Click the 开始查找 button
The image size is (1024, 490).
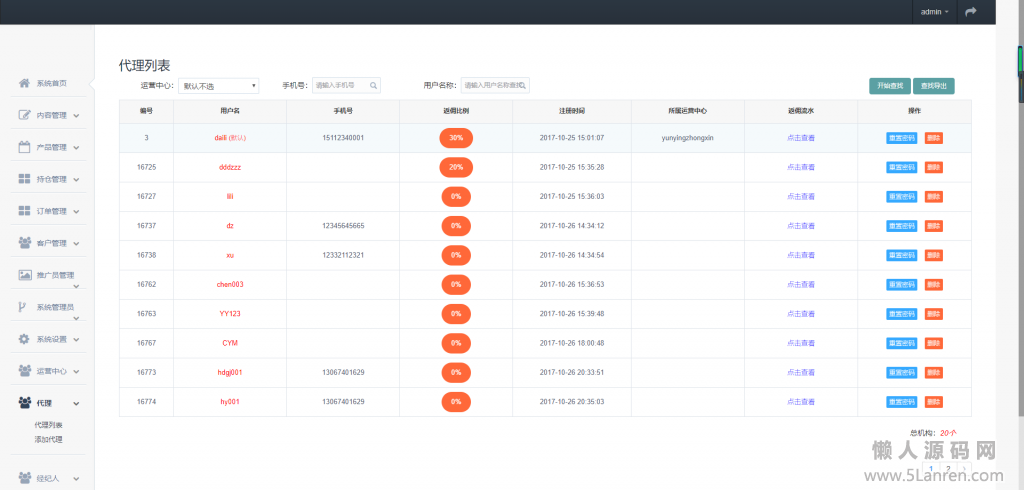click(x=890, y=86)
